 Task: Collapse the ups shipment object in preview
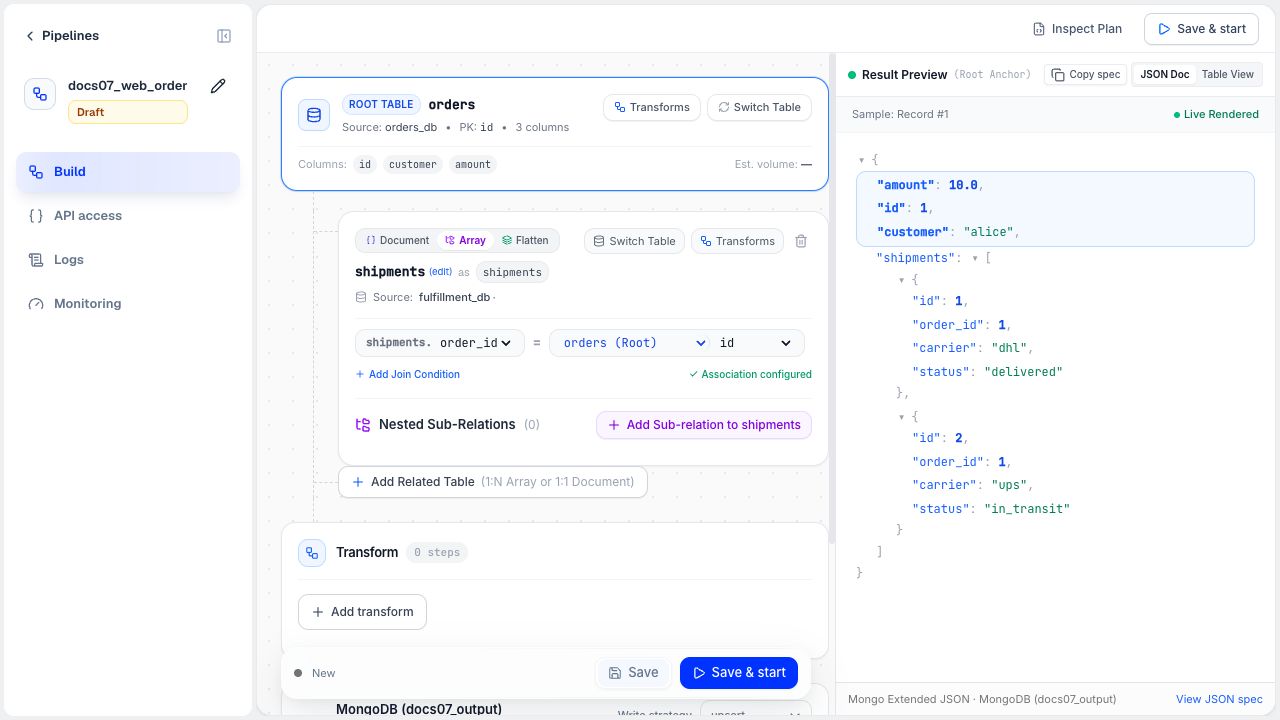[x=902, y=416]
